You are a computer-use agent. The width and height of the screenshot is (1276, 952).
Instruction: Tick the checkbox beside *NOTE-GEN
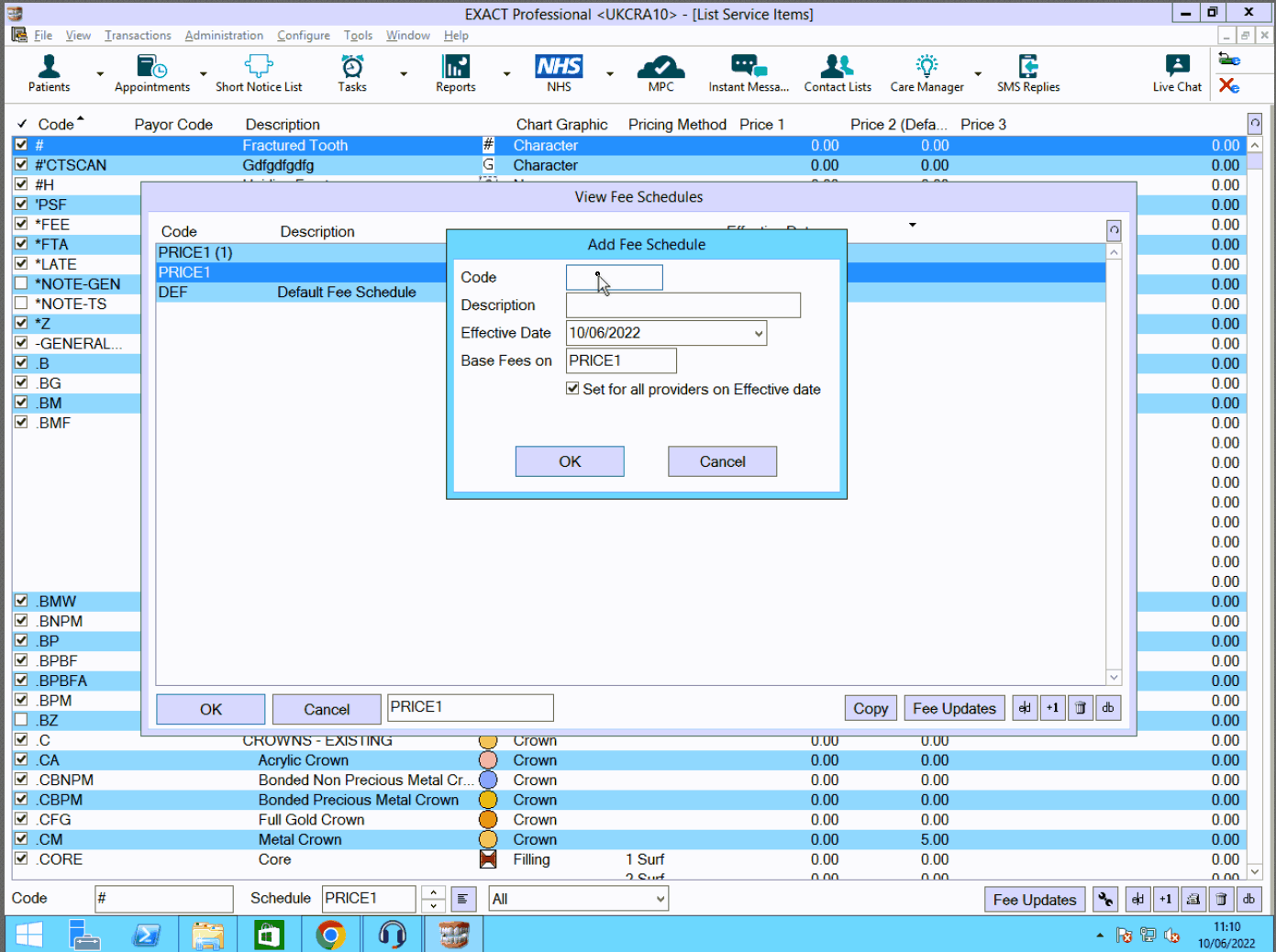click(20, 283)
